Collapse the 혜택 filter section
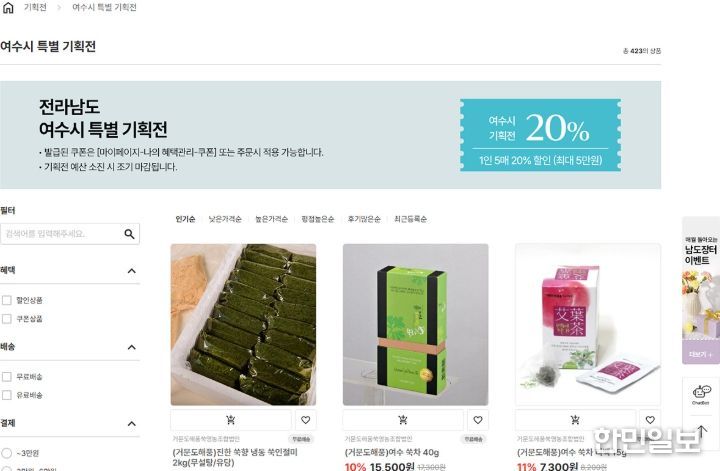Image resolution: width=720 pixels, height=471 pixels. click(x=131, y=271)
